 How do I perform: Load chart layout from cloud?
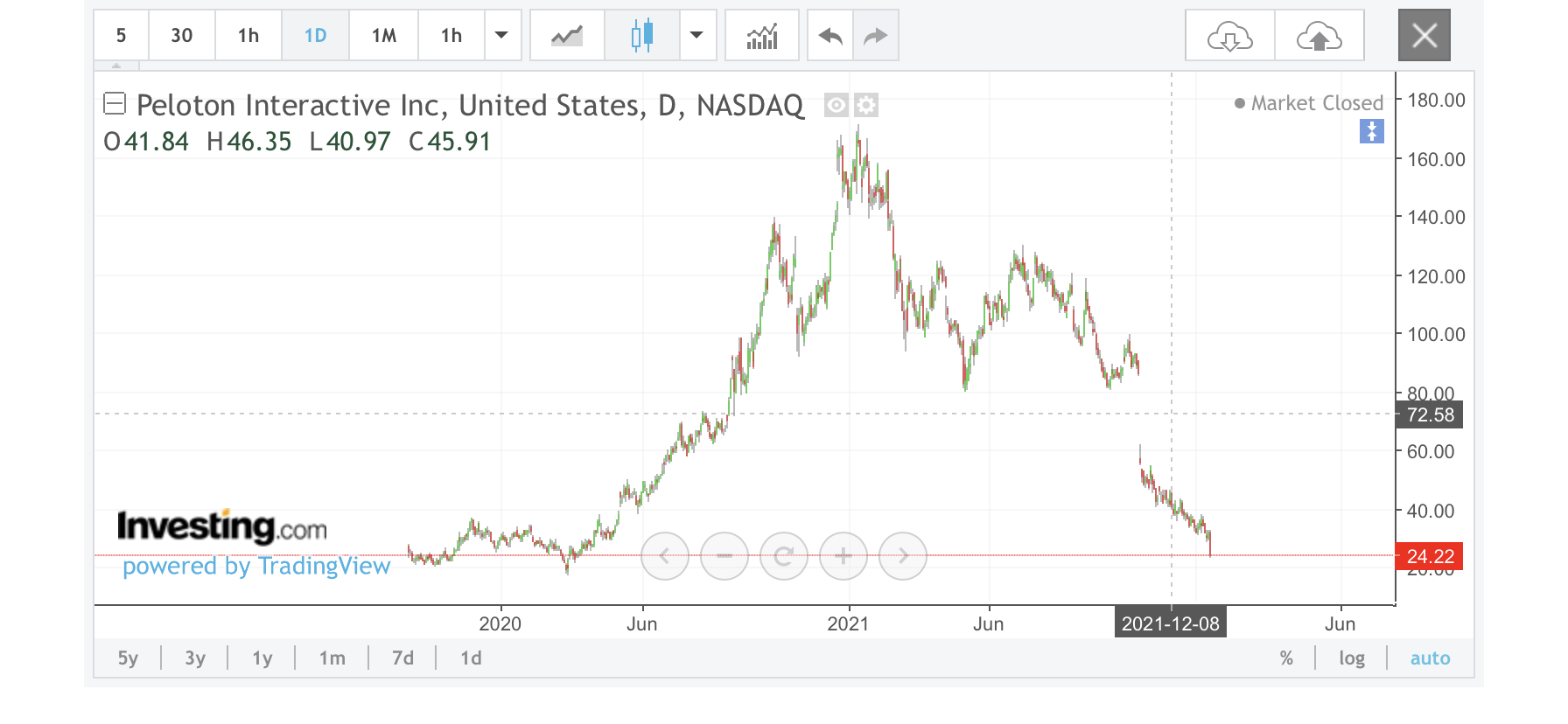point(1230,36)
